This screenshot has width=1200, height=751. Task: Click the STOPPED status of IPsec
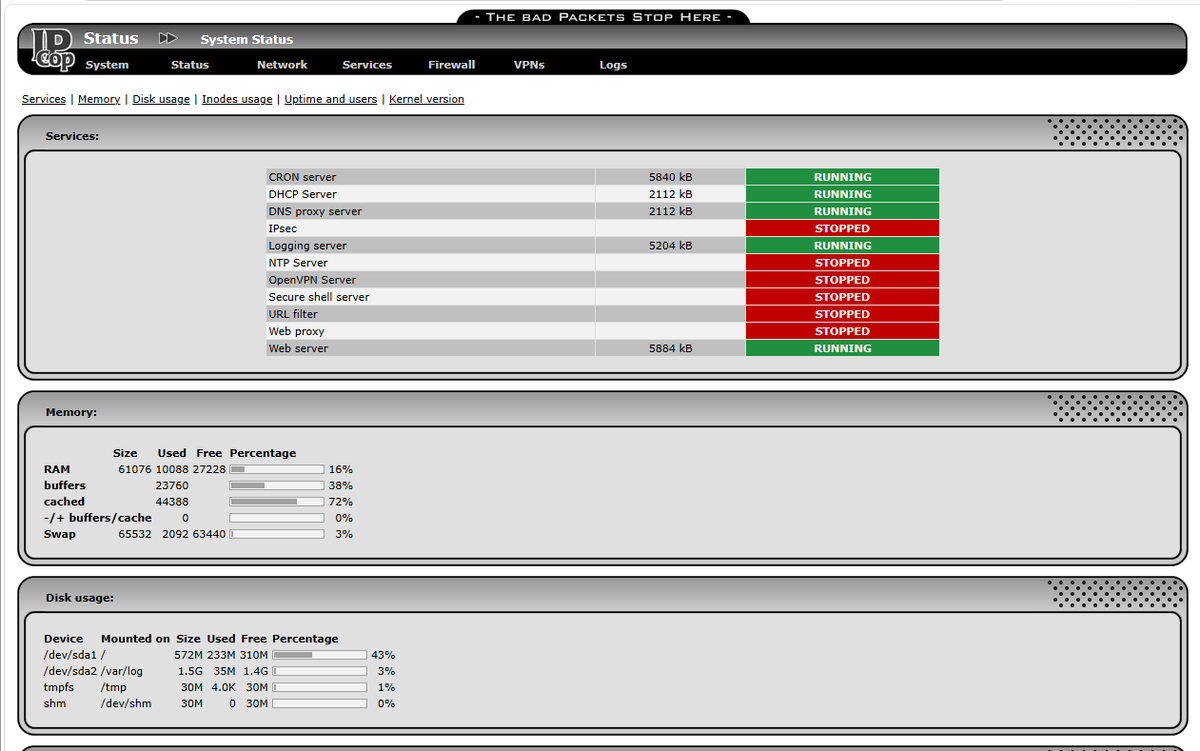(842, 229)
